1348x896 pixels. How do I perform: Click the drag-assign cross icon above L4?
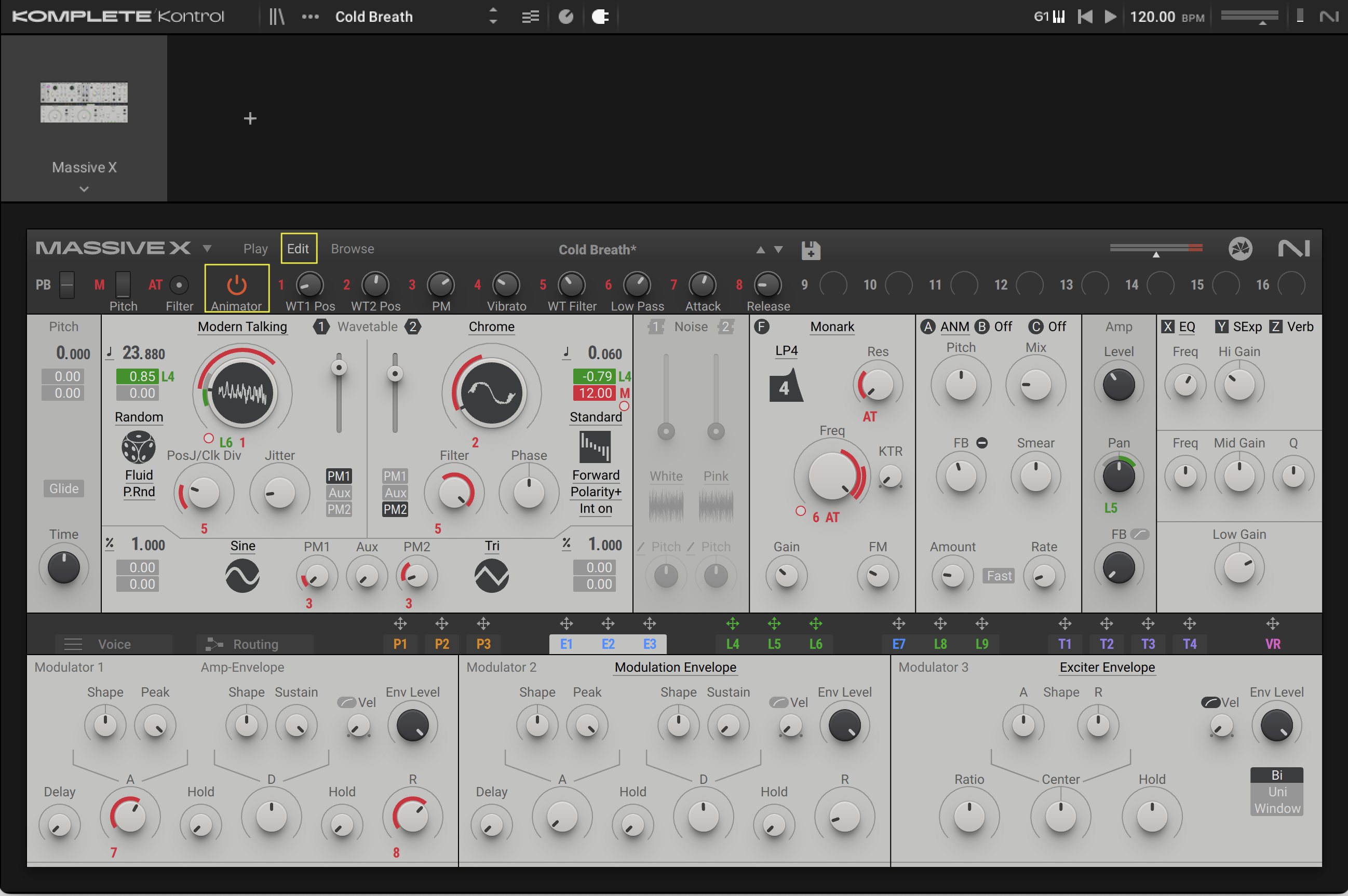(733, 623)
